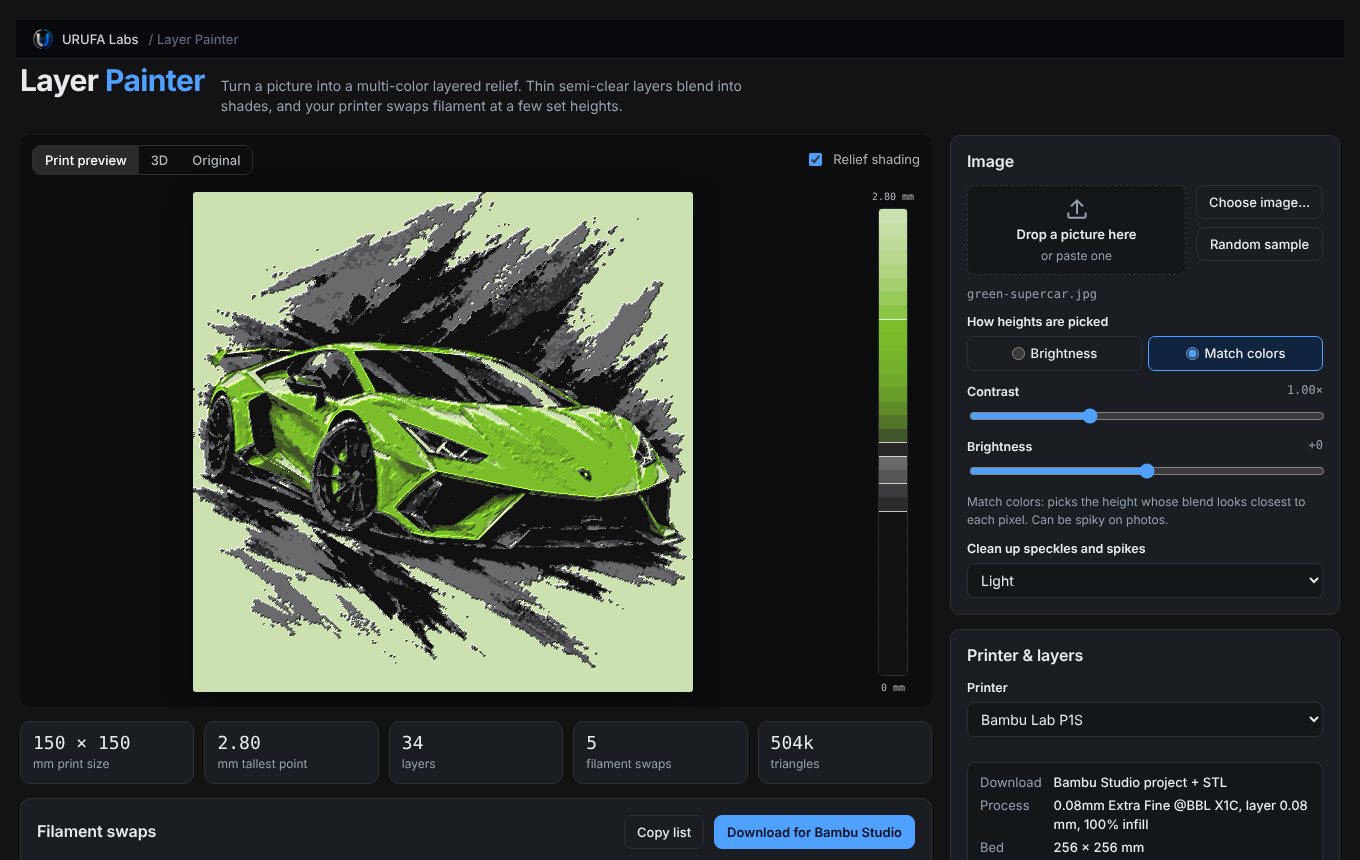Click the 2.80 tallest point value
The height and width of the screenshot is (860, 1360).
(239, 743)
